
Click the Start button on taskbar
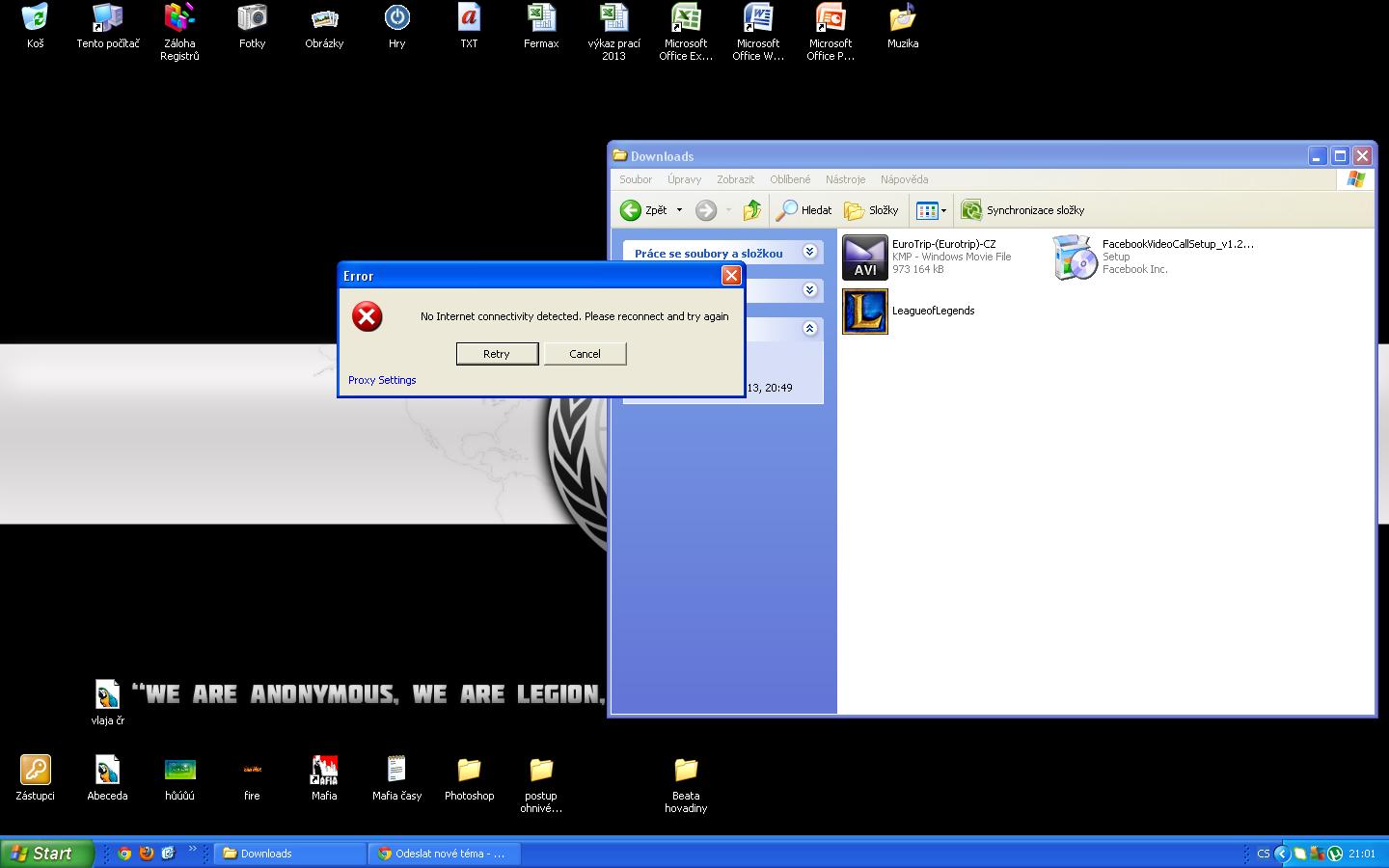click(x=46, y=854)
